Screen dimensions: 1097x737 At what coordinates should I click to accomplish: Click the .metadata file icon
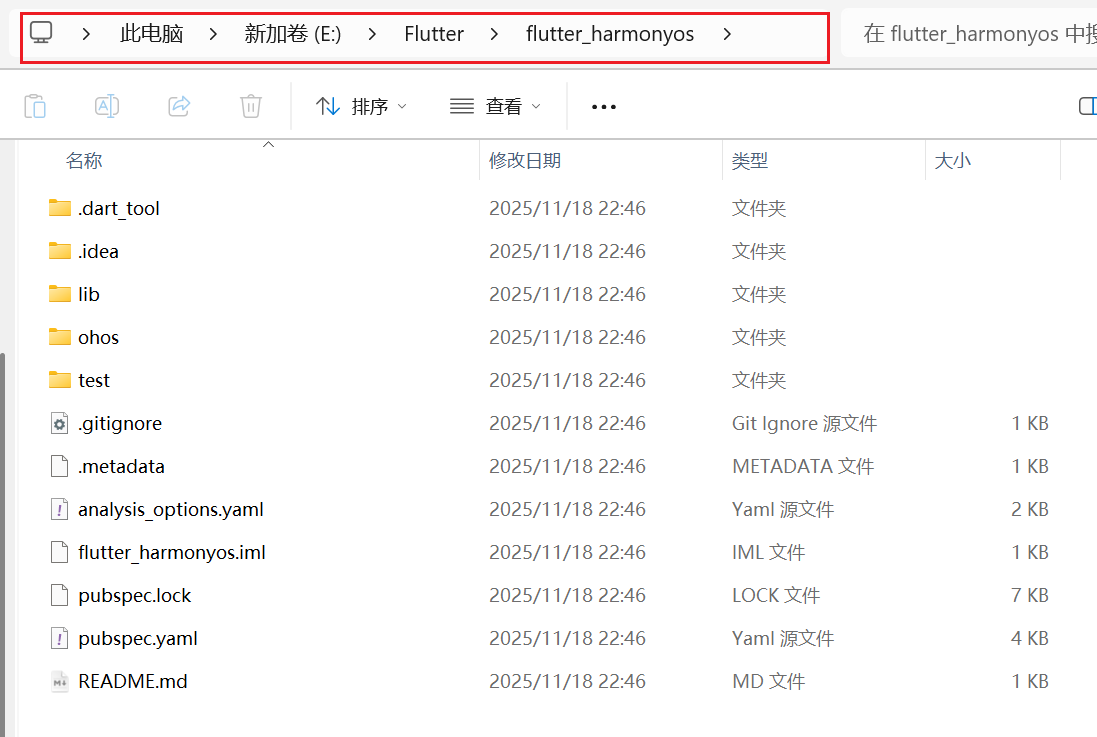pos(60,466)
